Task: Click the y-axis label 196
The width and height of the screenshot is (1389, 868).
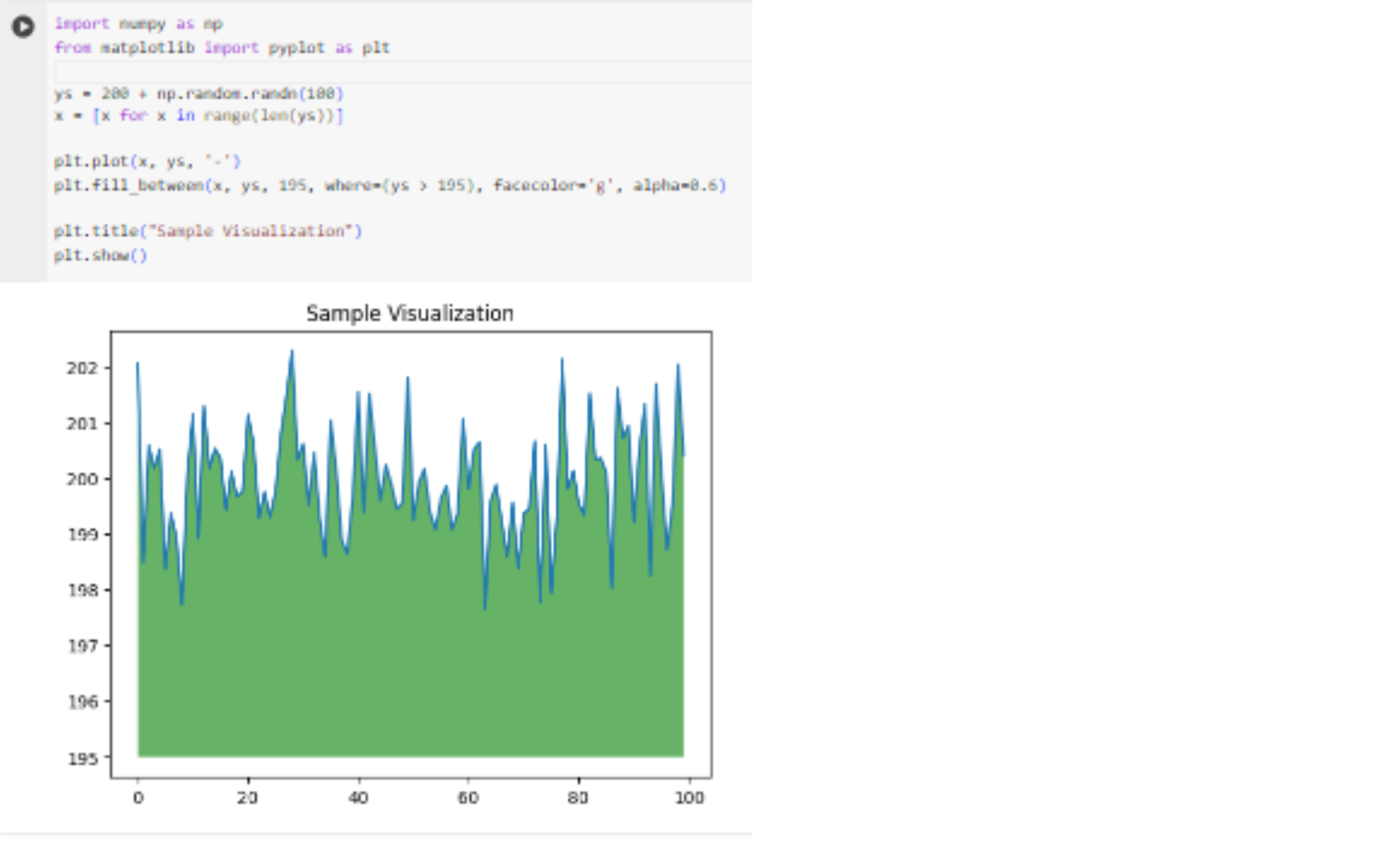Action: click(82, 702)
